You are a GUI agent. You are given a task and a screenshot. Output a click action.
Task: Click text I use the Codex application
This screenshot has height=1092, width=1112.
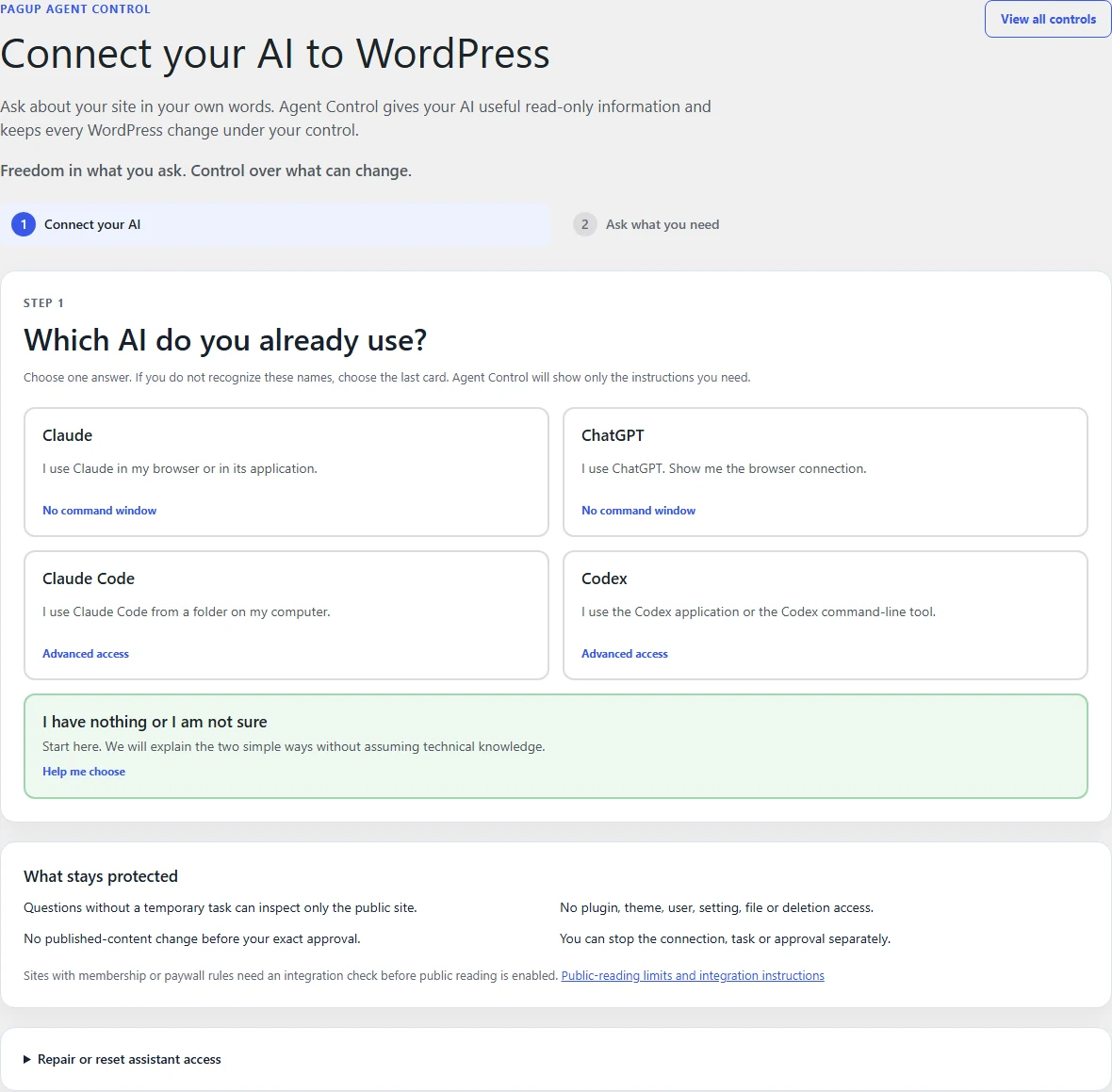pyautogui.click(x=759, y=611)
